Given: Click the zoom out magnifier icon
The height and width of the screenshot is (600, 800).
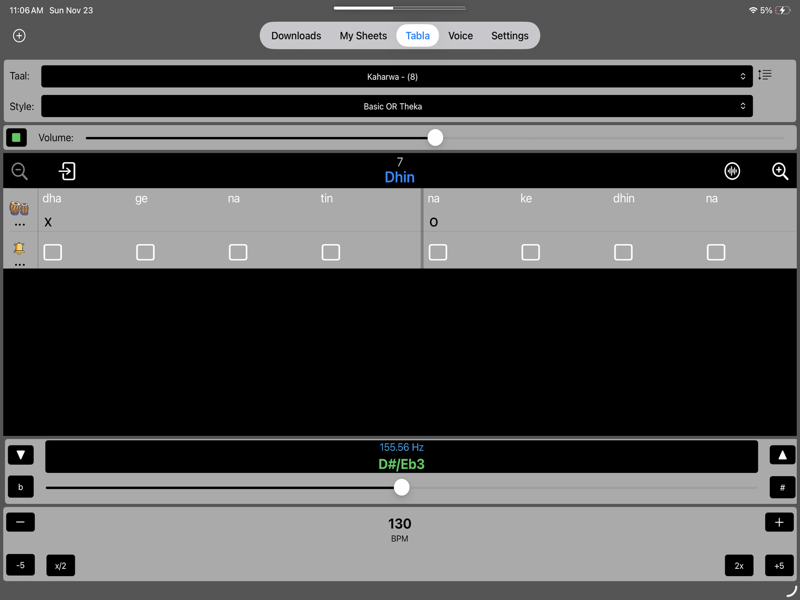Looking at the screenshot, I should click(19, 171).
